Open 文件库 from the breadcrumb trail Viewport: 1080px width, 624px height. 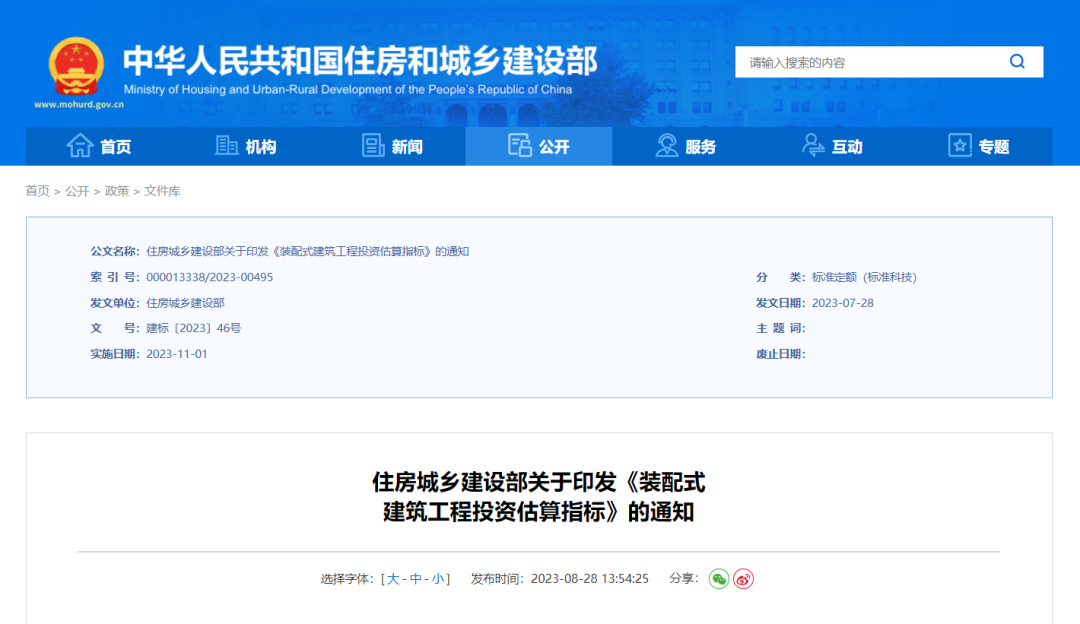163,190
